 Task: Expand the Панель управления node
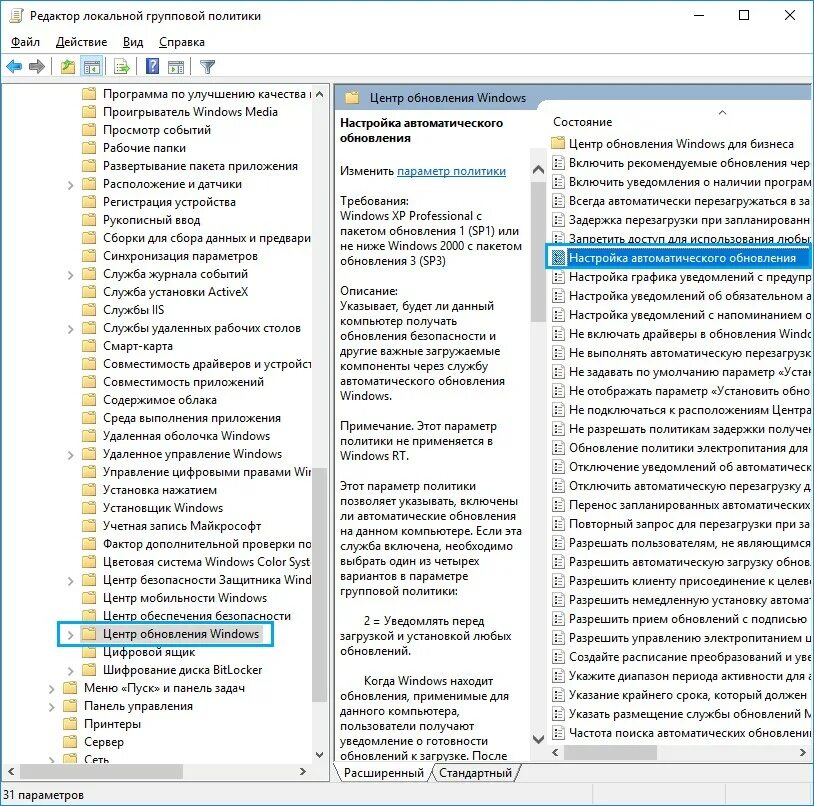pos(51,707)
